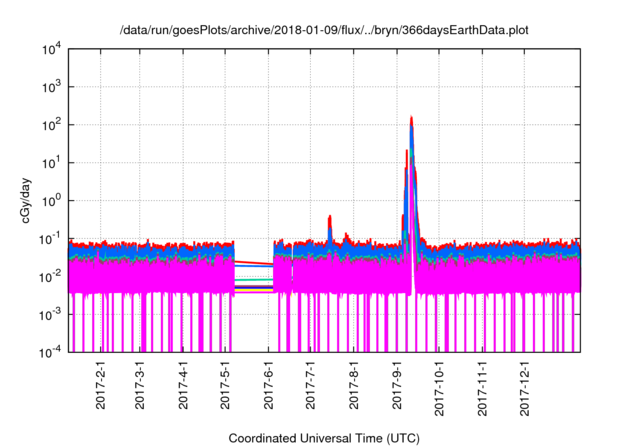Click the 2017-11-1 date label
The image size is (640, 448).
[x=482, y=388]
